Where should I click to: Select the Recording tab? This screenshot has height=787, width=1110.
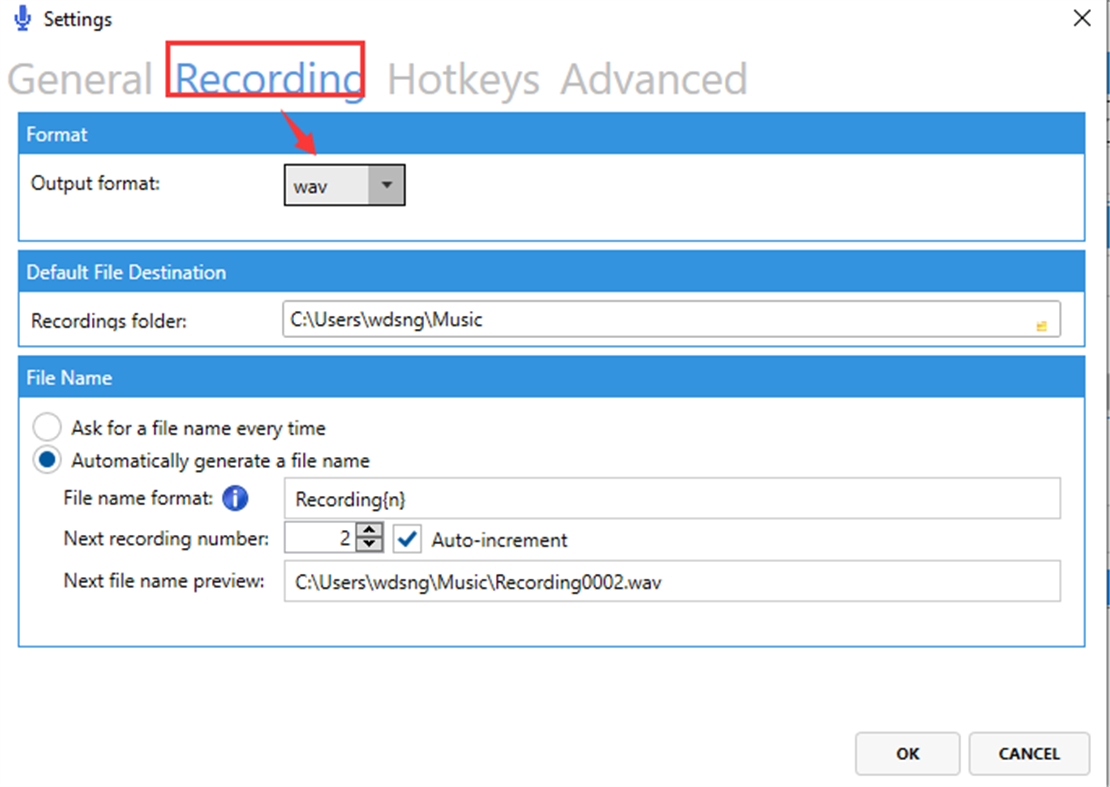[265, 79]
